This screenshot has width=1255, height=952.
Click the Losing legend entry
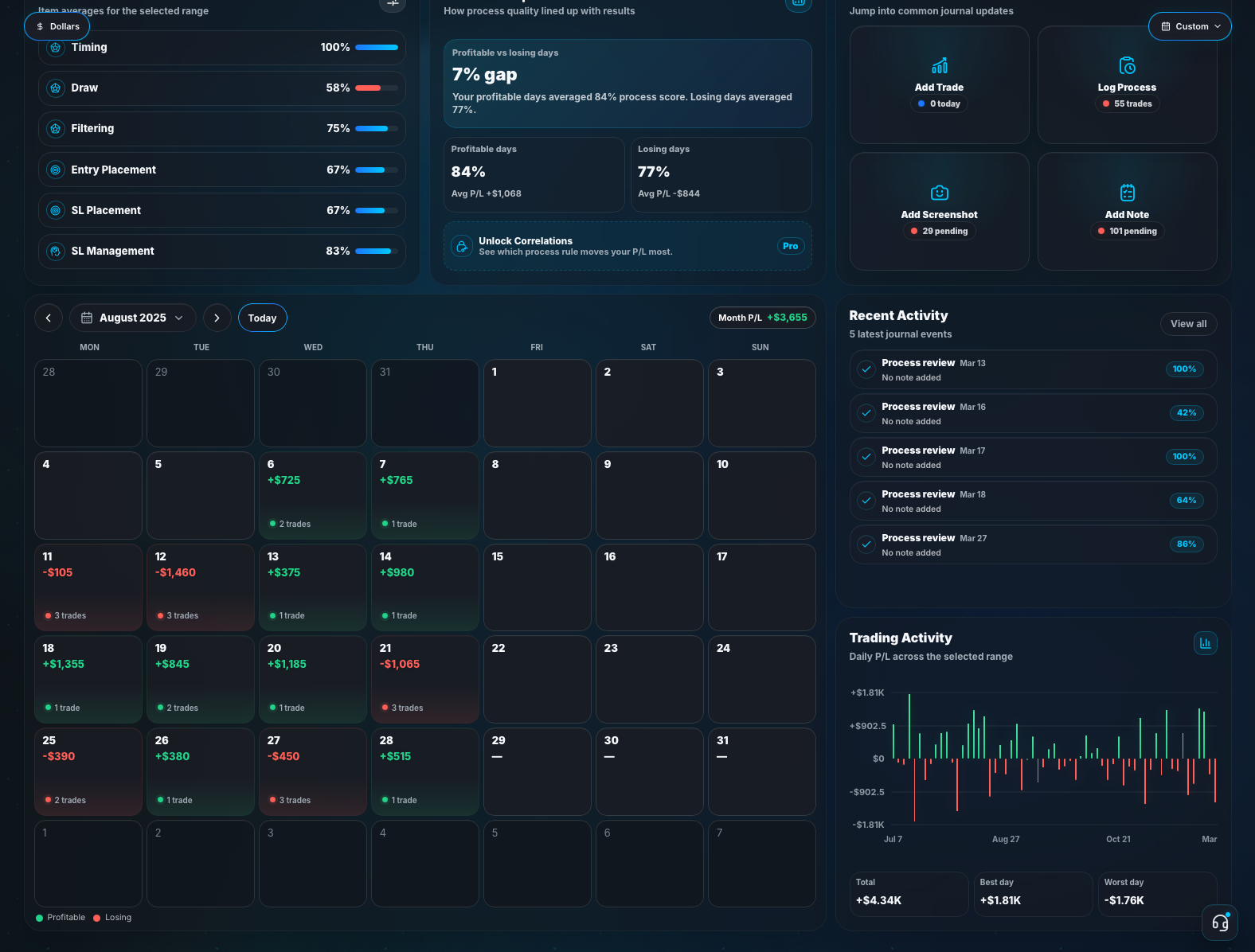point(112,918)
